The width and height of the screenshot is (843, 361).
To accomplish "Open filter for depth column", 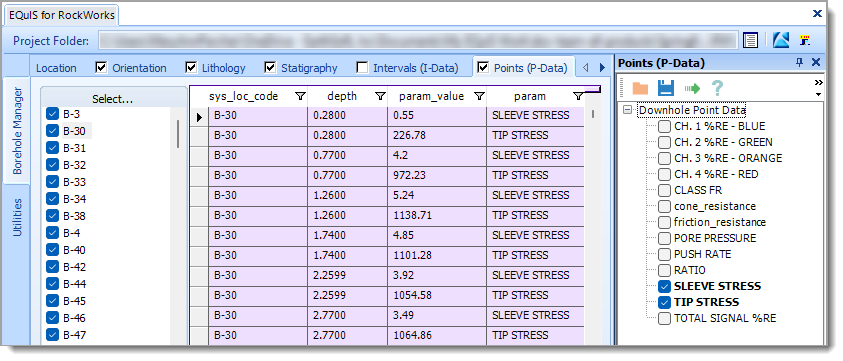I will tap(380, 96).
